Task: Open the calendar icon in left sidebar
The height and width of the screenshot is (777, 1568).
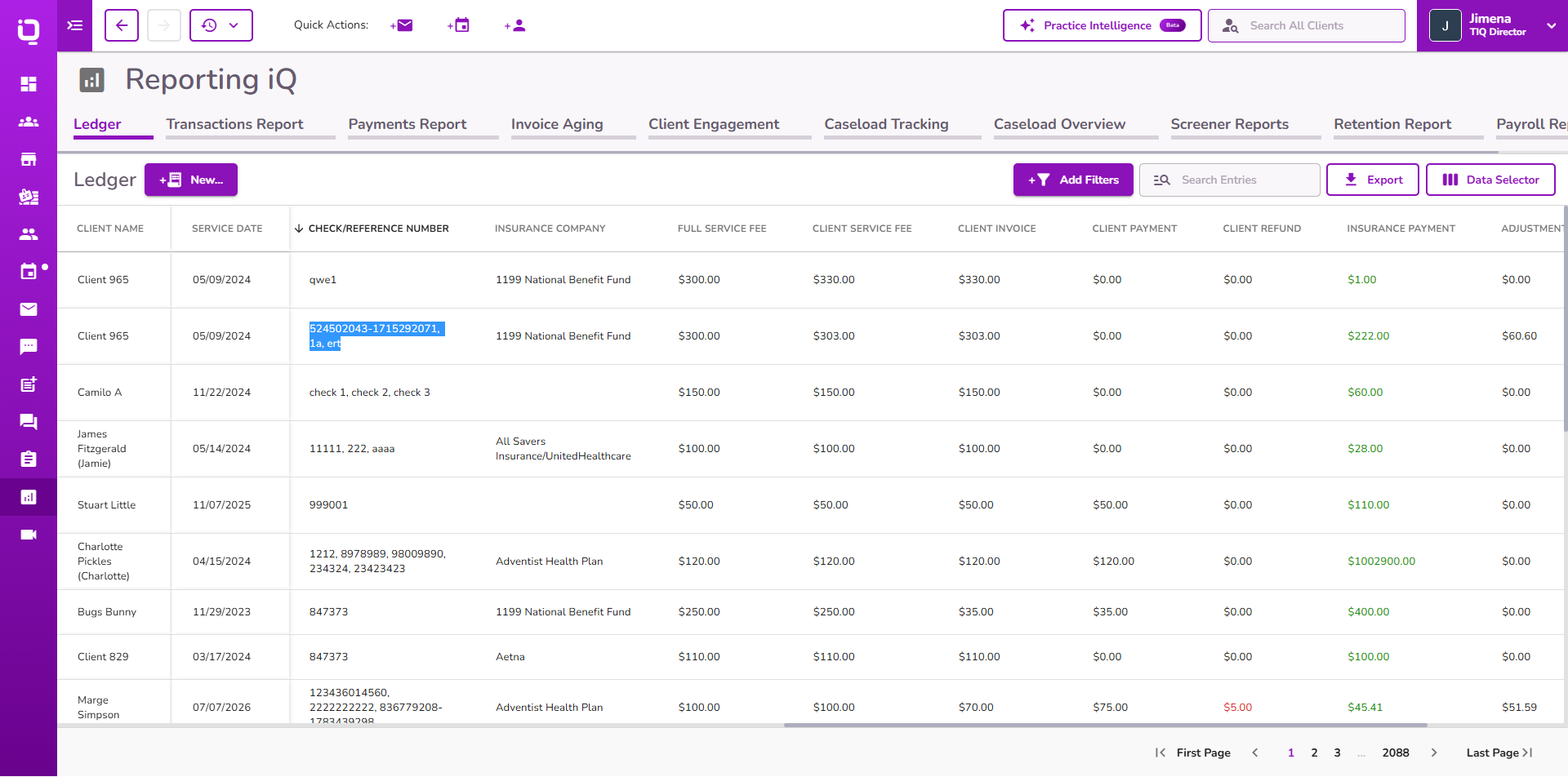Action: pos(29,272)
